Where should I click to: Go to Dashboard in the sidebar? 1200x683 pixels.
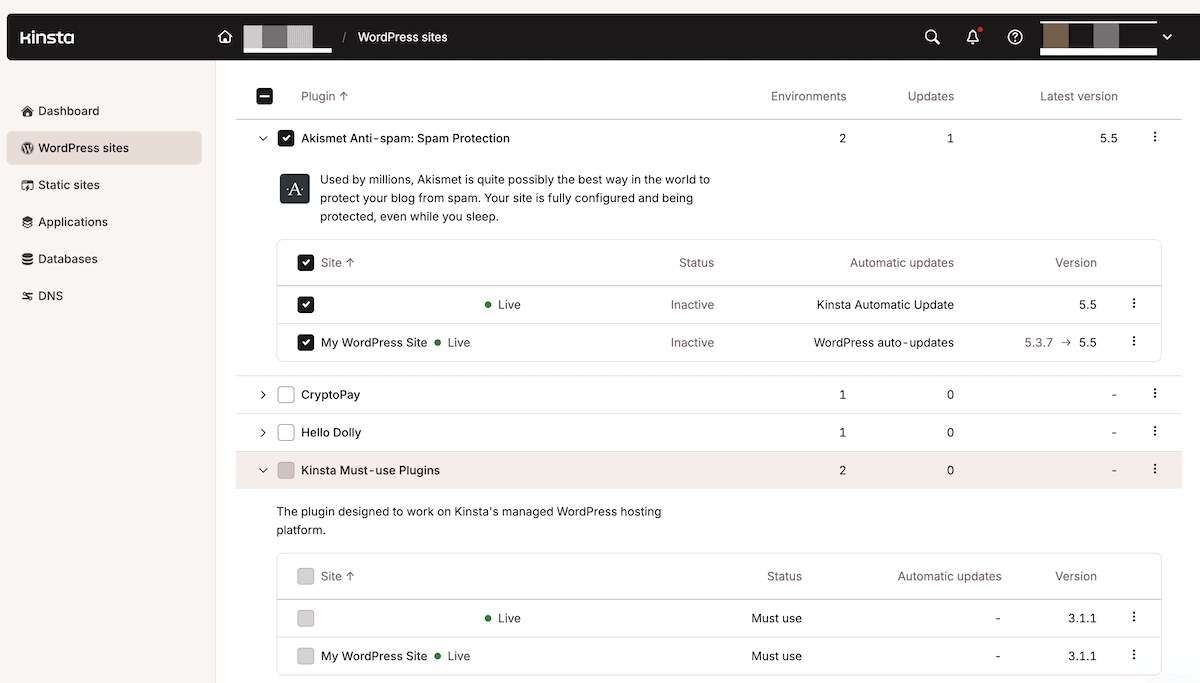click(68, 111)
